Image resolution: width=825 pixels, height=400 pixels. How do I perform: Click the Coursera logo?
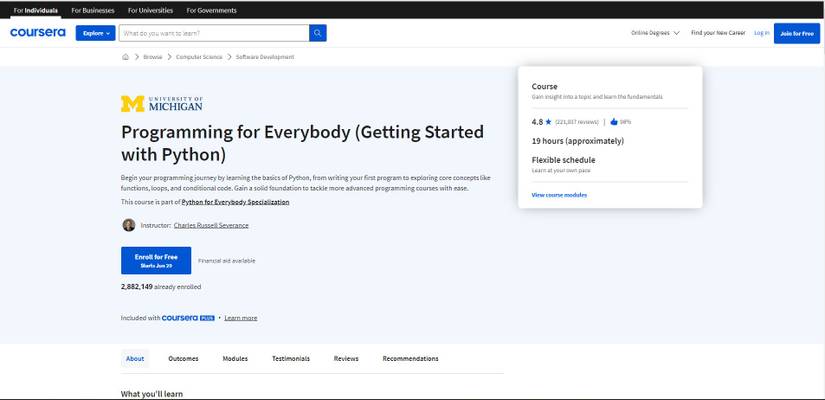pos(38,33)
